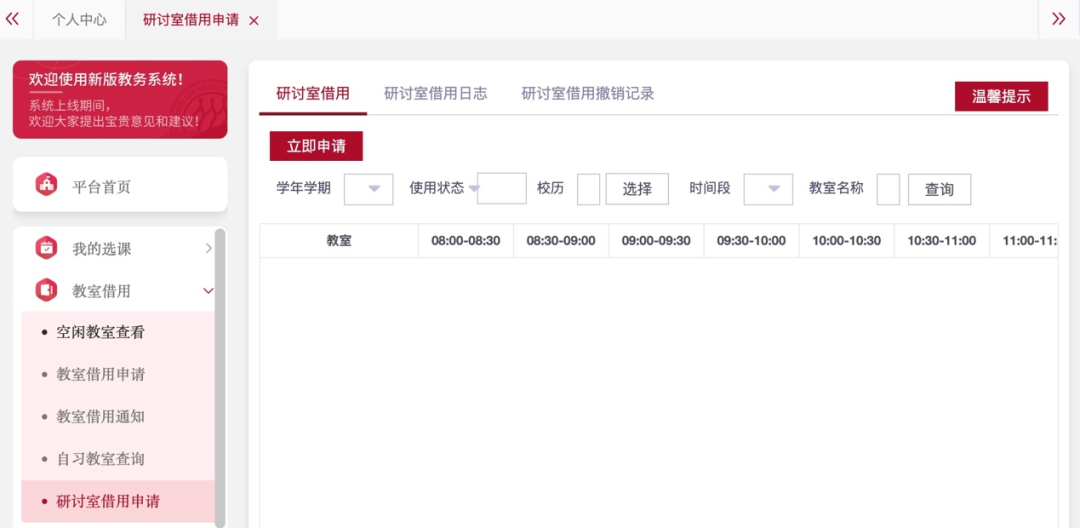Screen dimensions: 1080x528
Task: Switch to the 个人中心 tab
Action: (x=79, y=20)
